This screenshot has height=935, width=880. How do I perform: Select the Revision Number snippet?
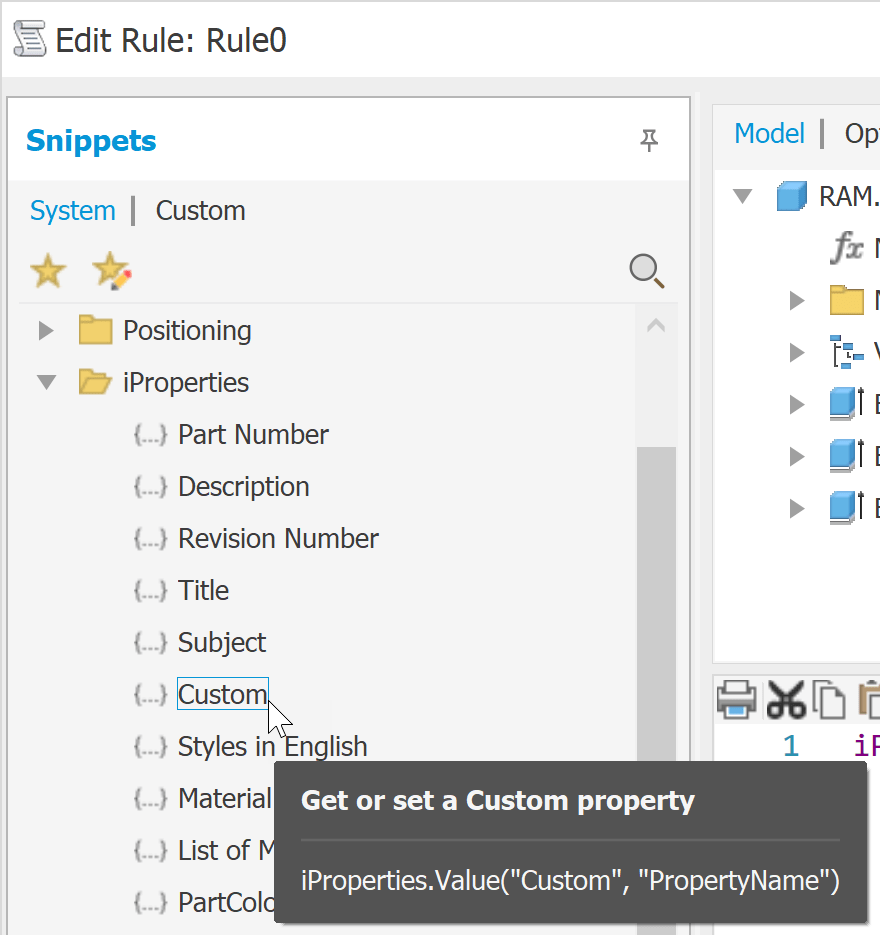(278, 539)
